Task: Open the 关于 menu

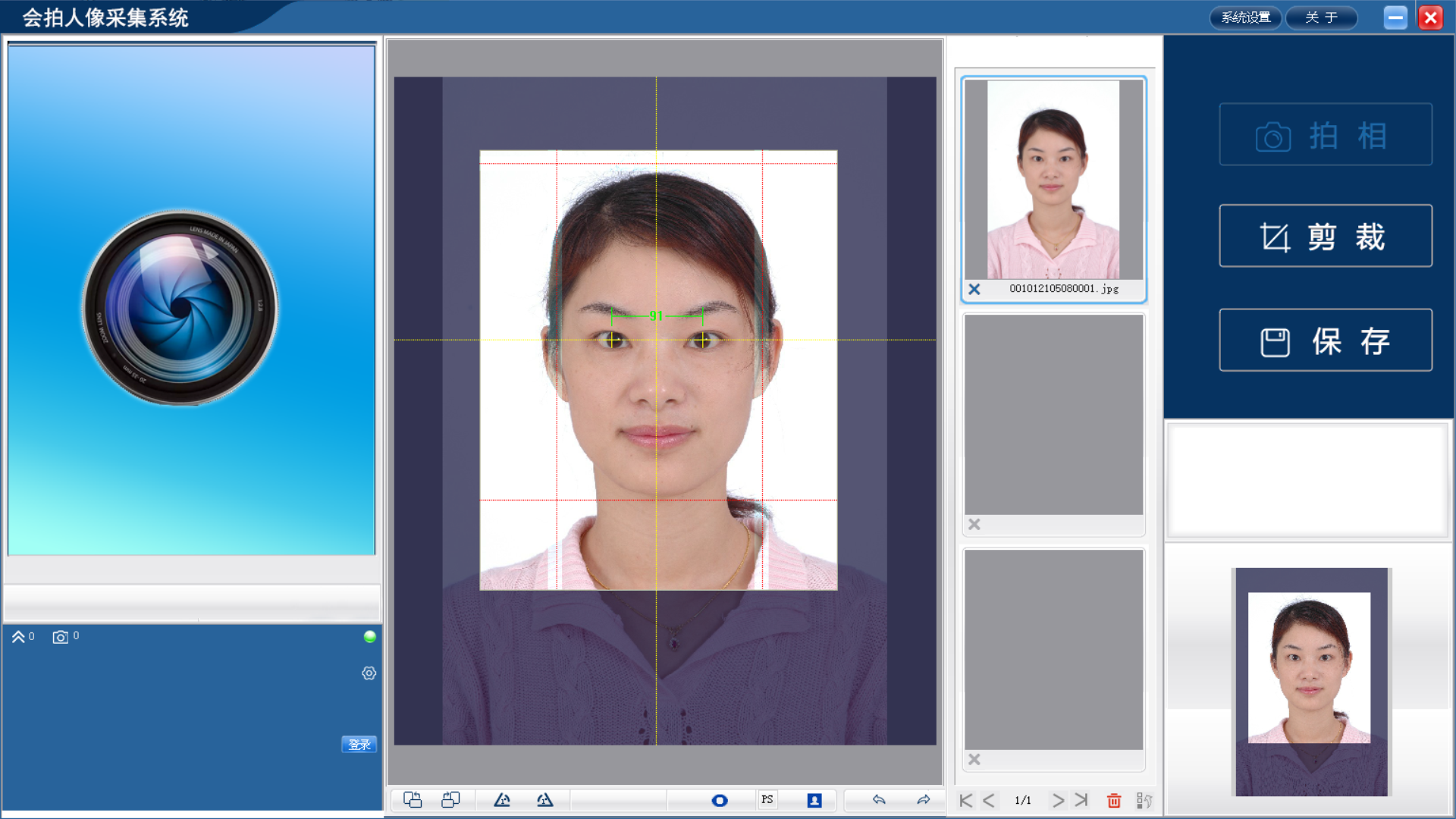Action: 1321,17
